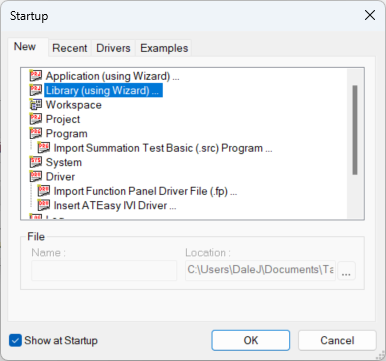Switch to the Examples tab
This screenshot has width=386, height=361.
coord(164,48)
